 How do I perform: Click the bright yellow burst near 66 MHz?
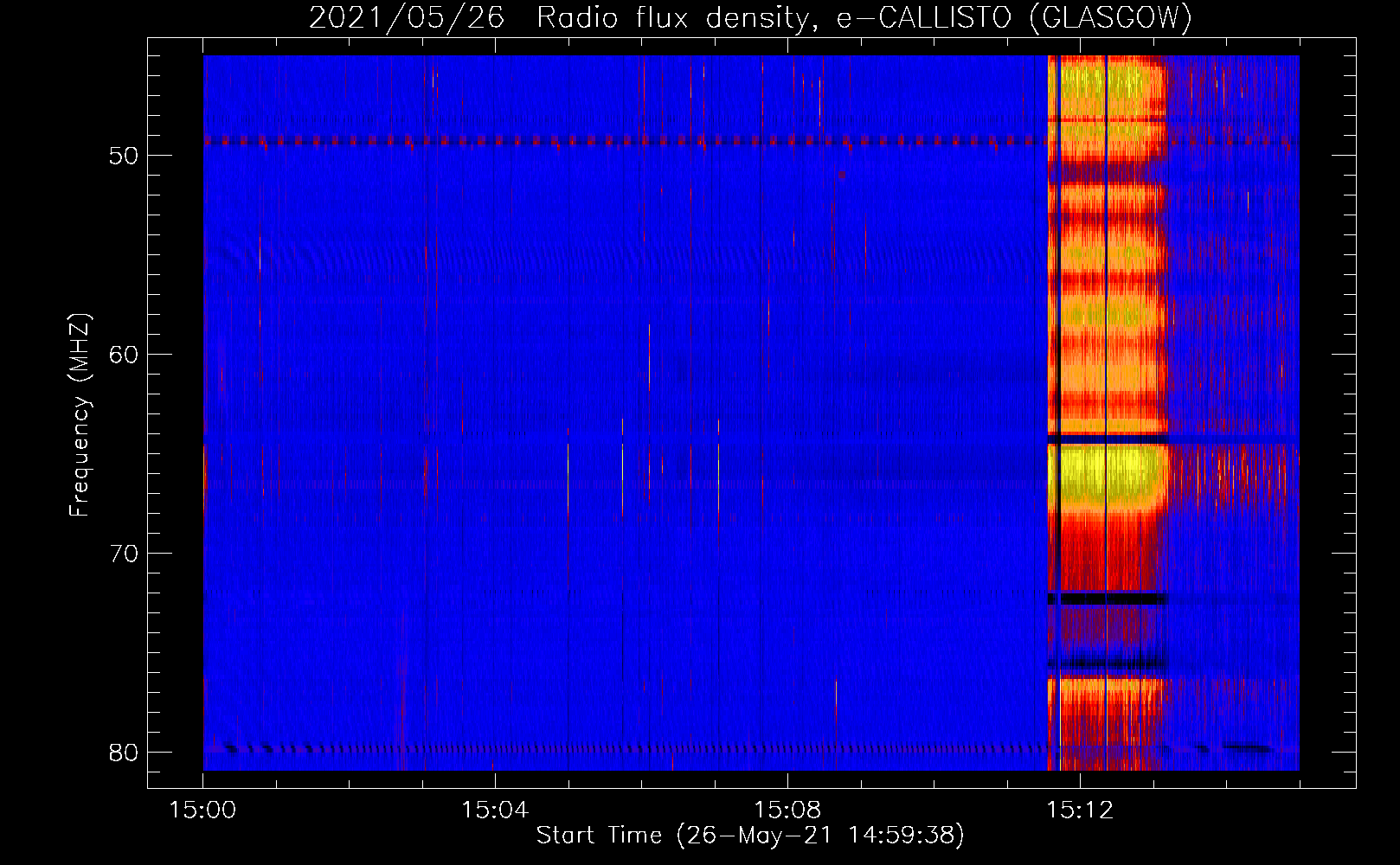[1107, 474]
